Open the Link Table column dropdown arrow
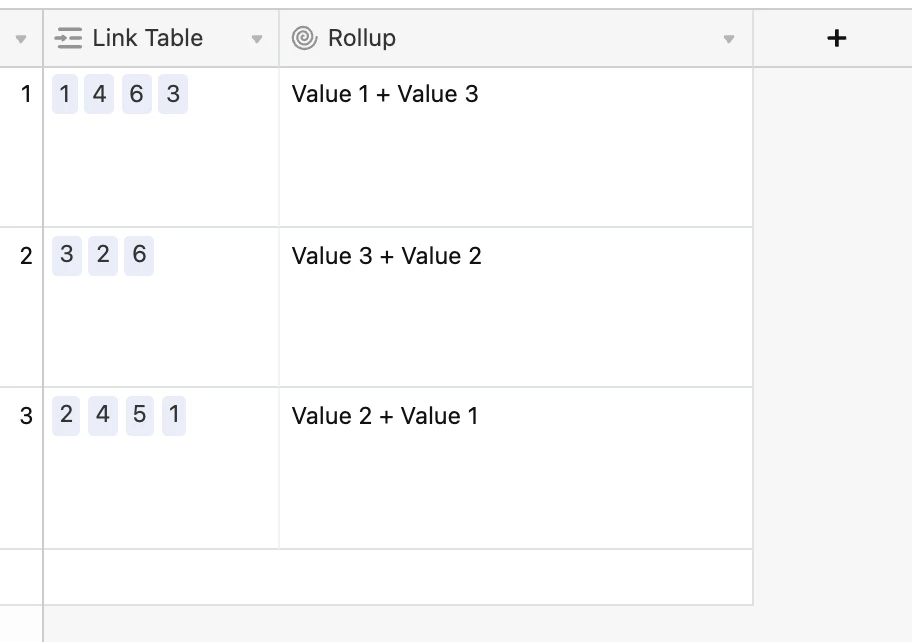Screen dimensions: 912x642 point(256,39)
